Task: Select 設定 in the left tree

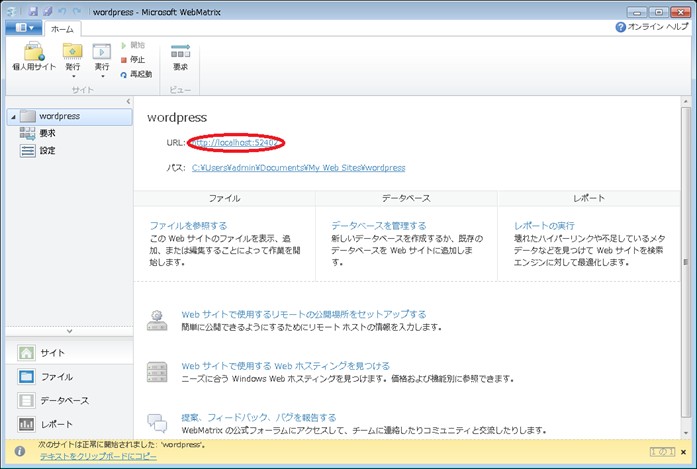Action: 38,151
